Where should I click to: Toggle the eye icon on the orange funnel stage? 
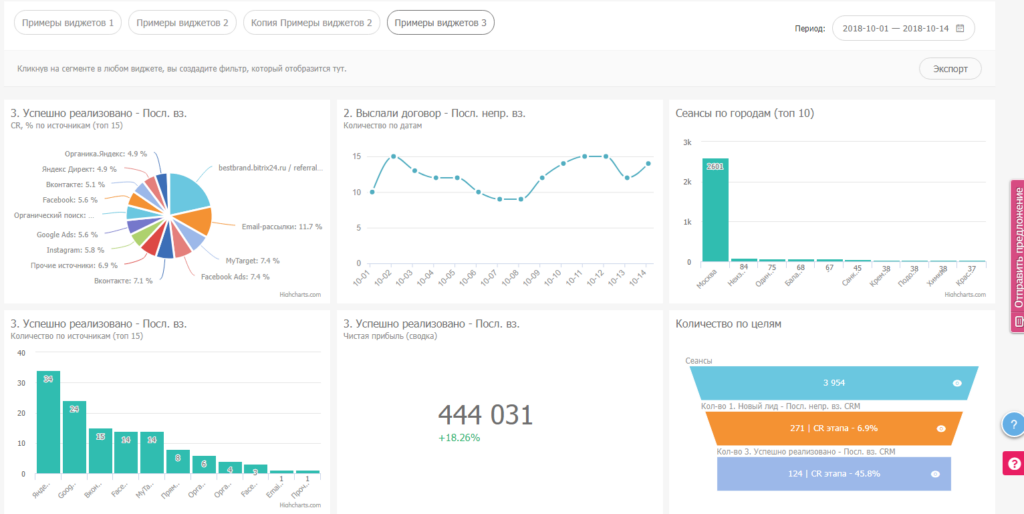pos(940,428)
